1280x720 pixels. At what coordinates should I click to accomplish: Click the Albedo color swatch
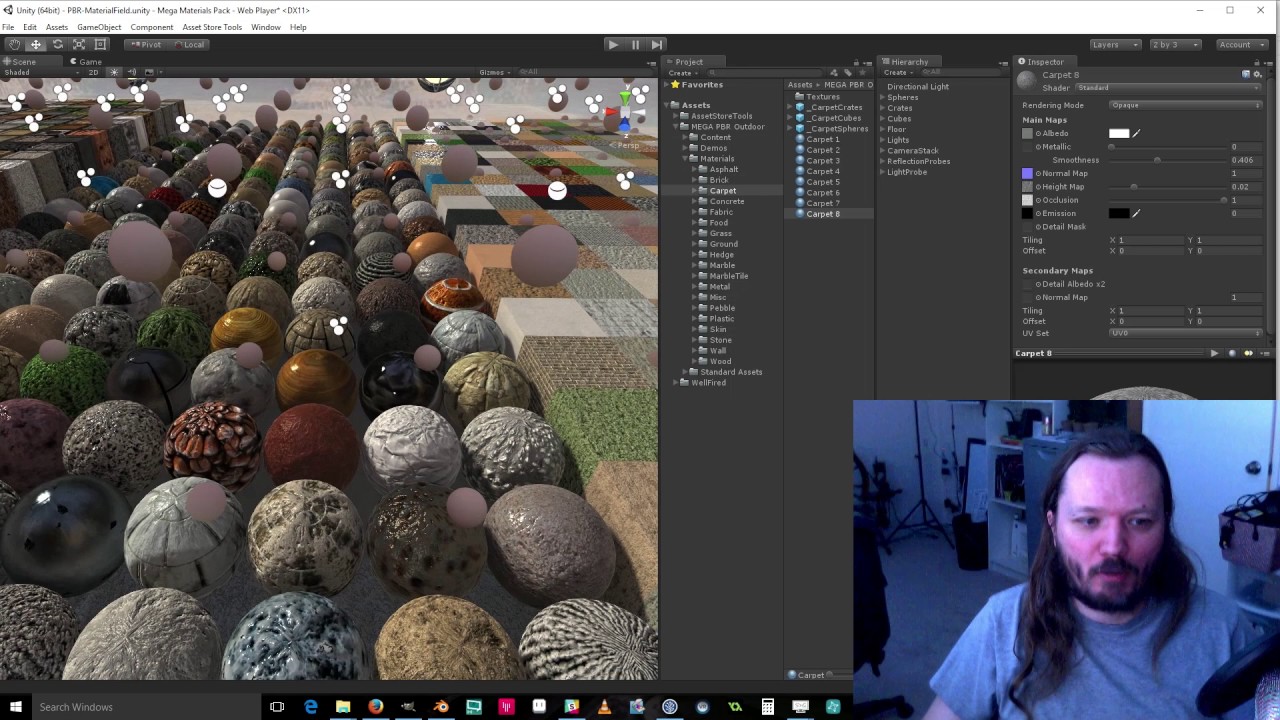click(x=1119, y=133)
